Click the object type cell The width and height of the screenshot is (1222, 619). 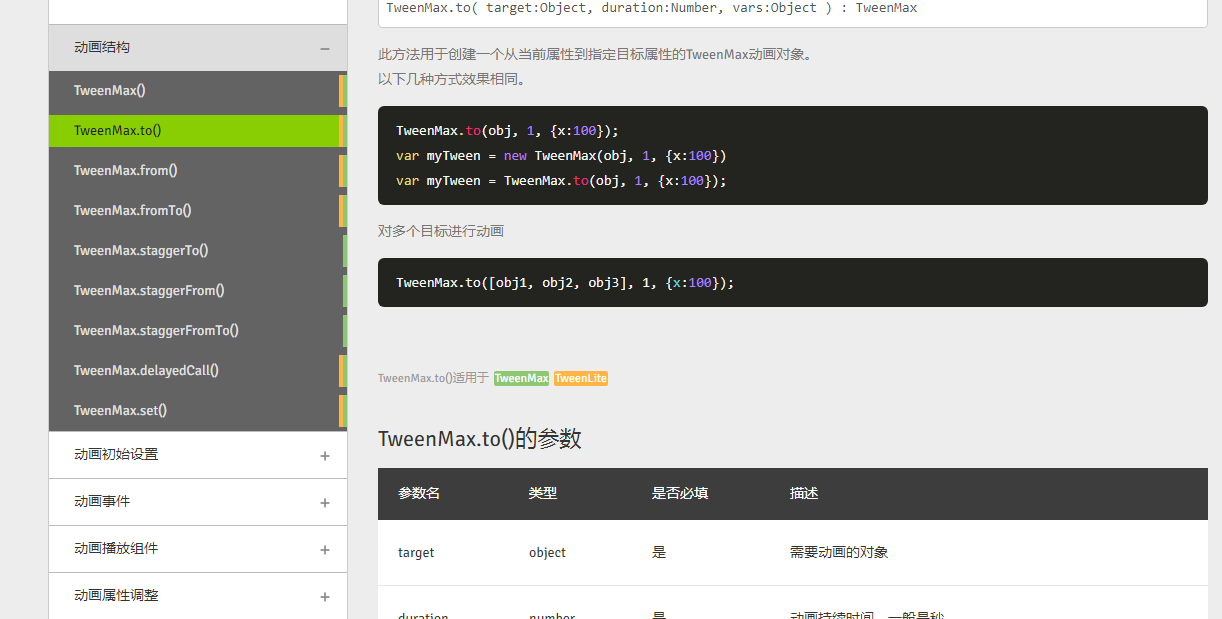547,553
